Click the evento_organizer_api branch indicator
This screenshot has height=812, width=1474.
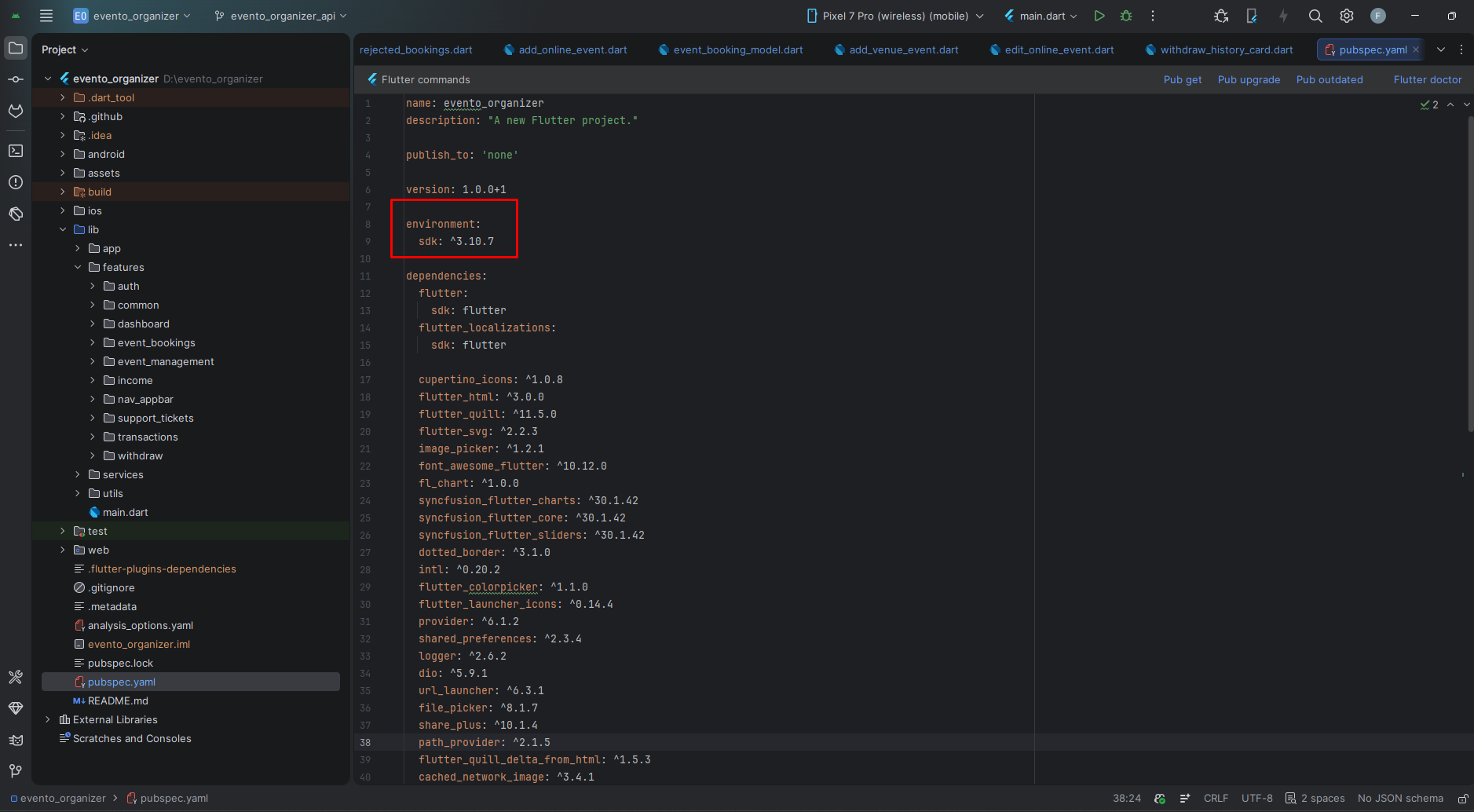click(x=280, y=15)
